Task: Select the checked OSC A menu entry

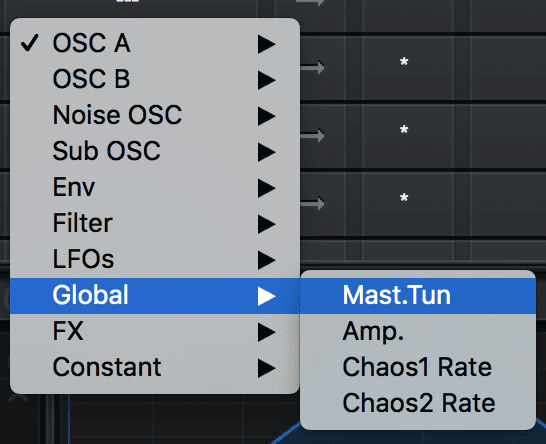Action: pos(155,44)
